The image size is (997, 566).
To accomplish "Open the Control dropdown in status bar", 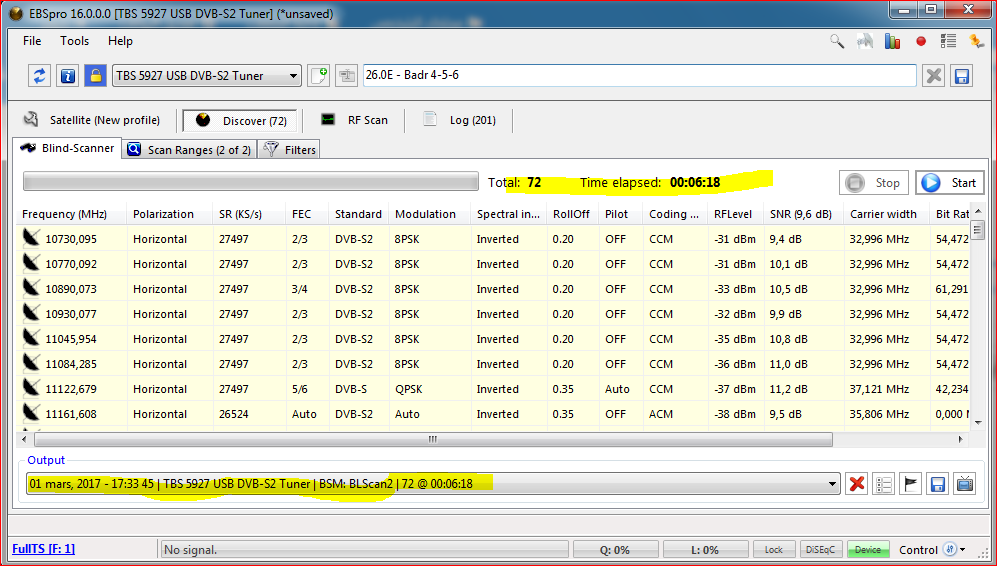I will (x=963, y=550).
